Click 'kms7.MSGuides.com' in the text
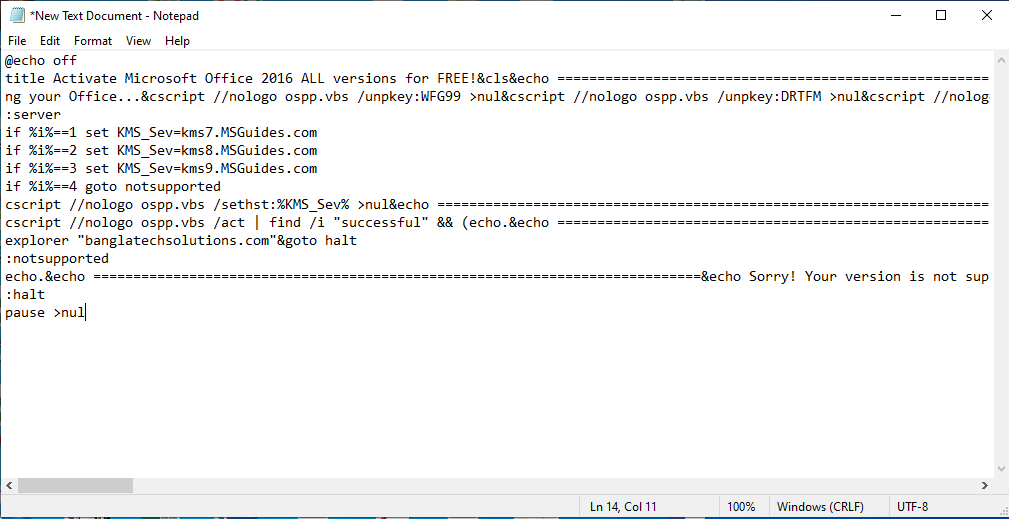Screen dimensions: 1009x519 click(249, 132)
